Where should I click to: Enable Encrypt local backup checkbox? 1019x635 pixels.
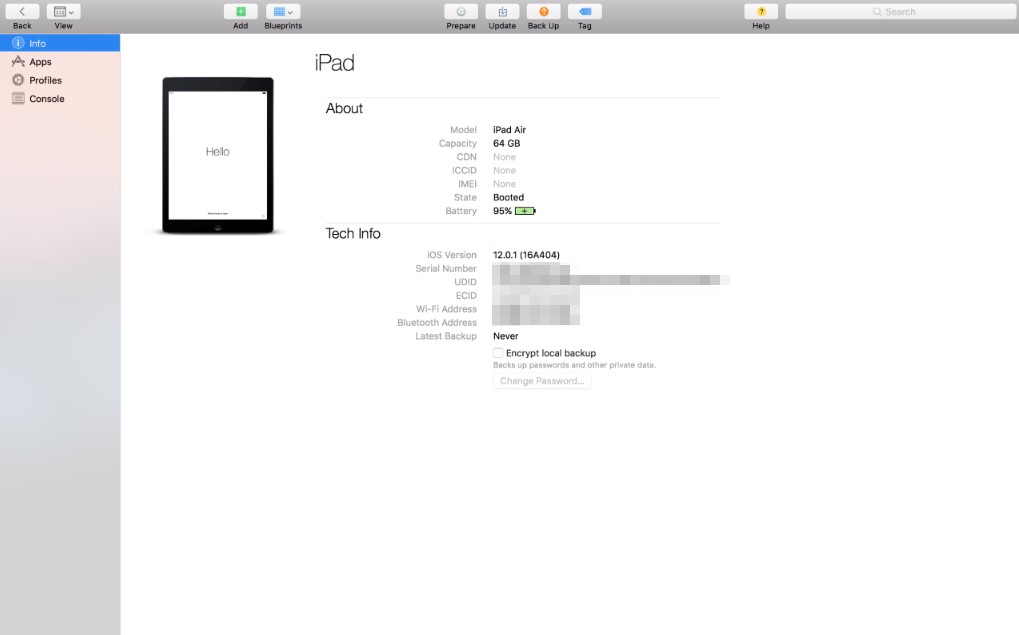click(498, 353)
